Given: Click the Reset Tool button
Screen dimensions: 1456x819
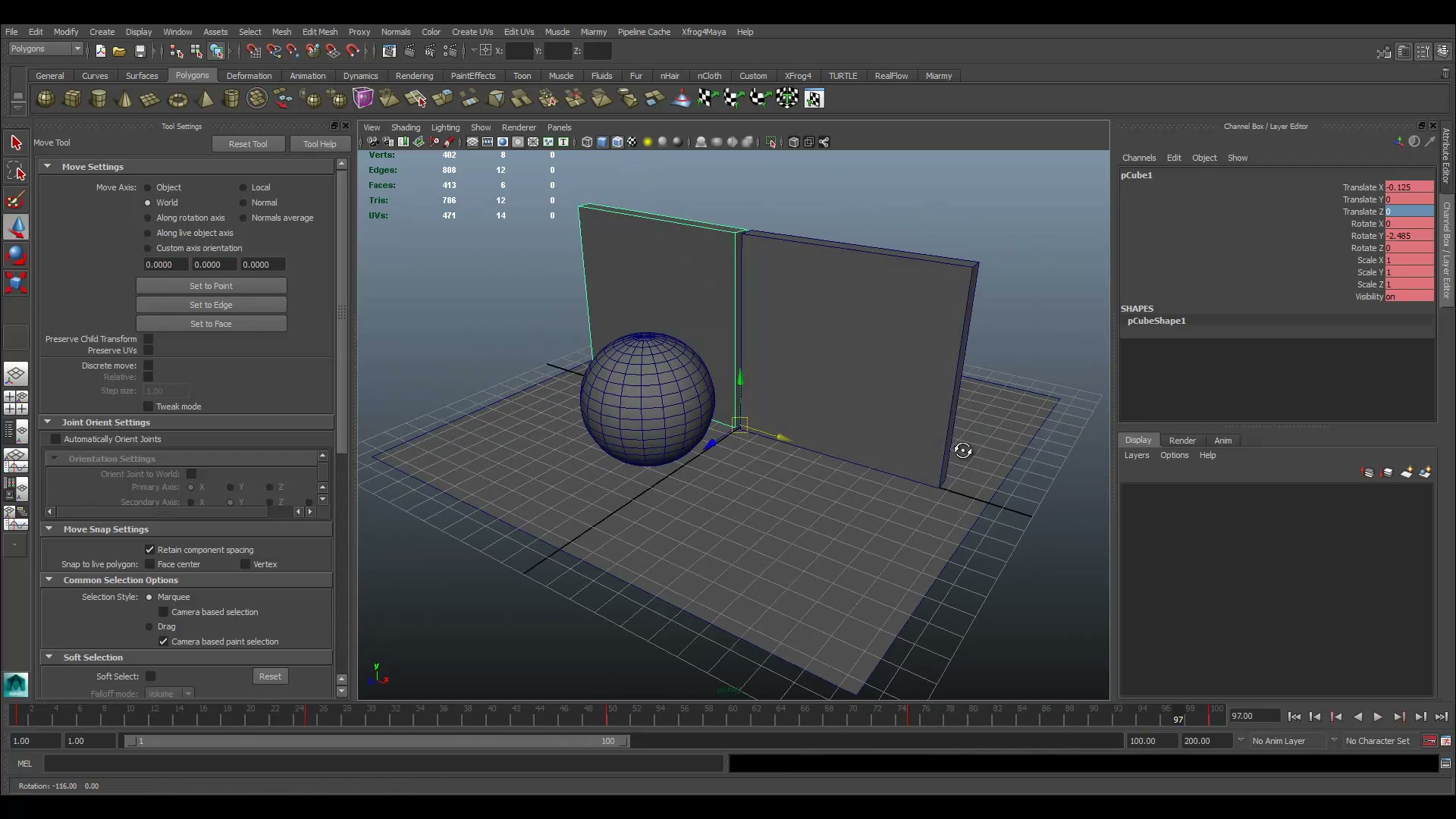Looking at the screenshot, I should 248,144.
